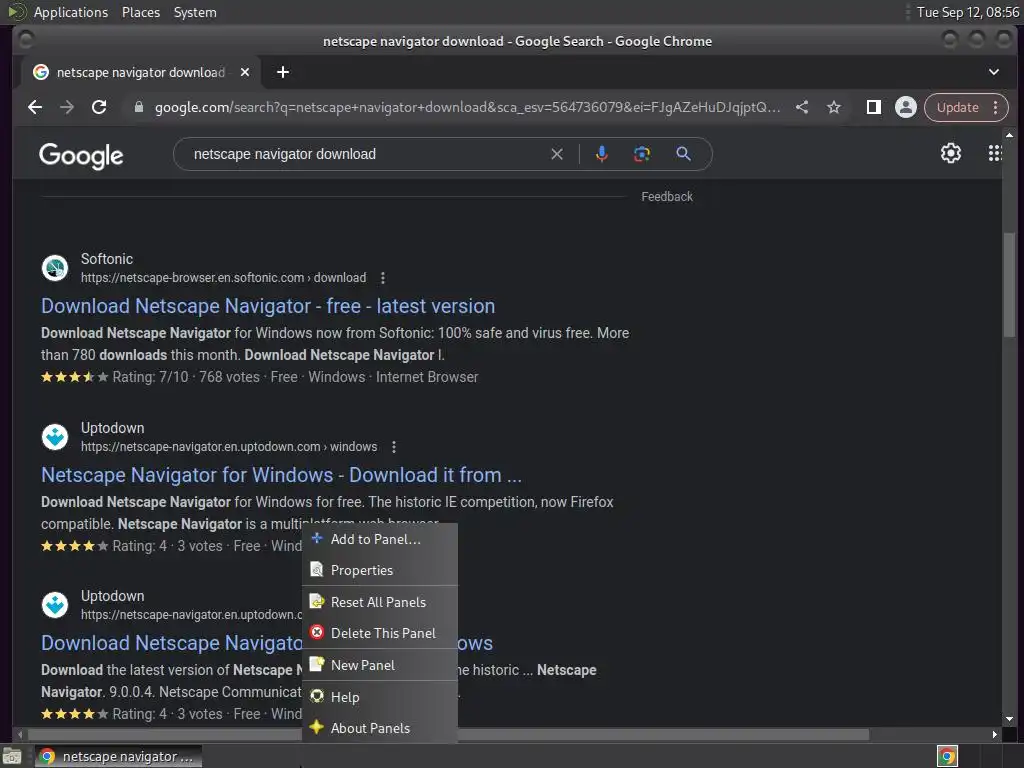The image size is (1024, 768).
Task: Reload the Google search page
Action: coord(99,107)
